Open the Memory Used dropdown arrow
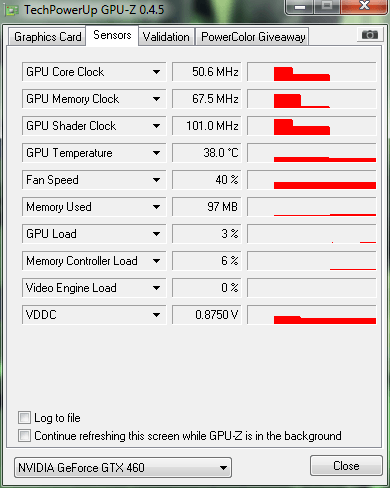 [x=156, y=207]
